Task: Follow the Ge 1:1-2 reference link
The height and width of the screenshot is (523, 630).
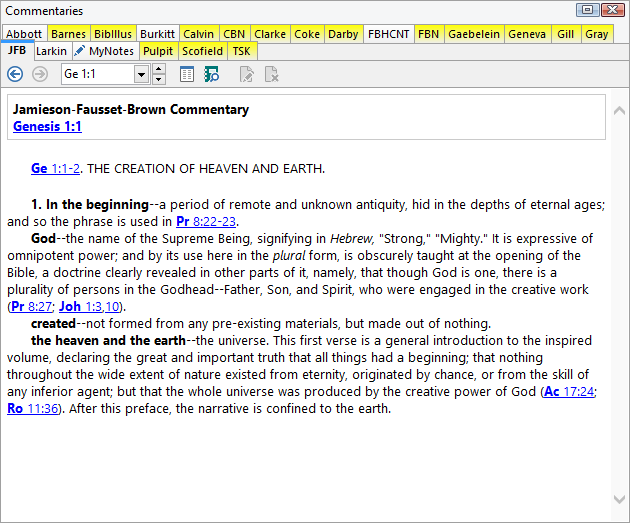Action: [55, 168]
